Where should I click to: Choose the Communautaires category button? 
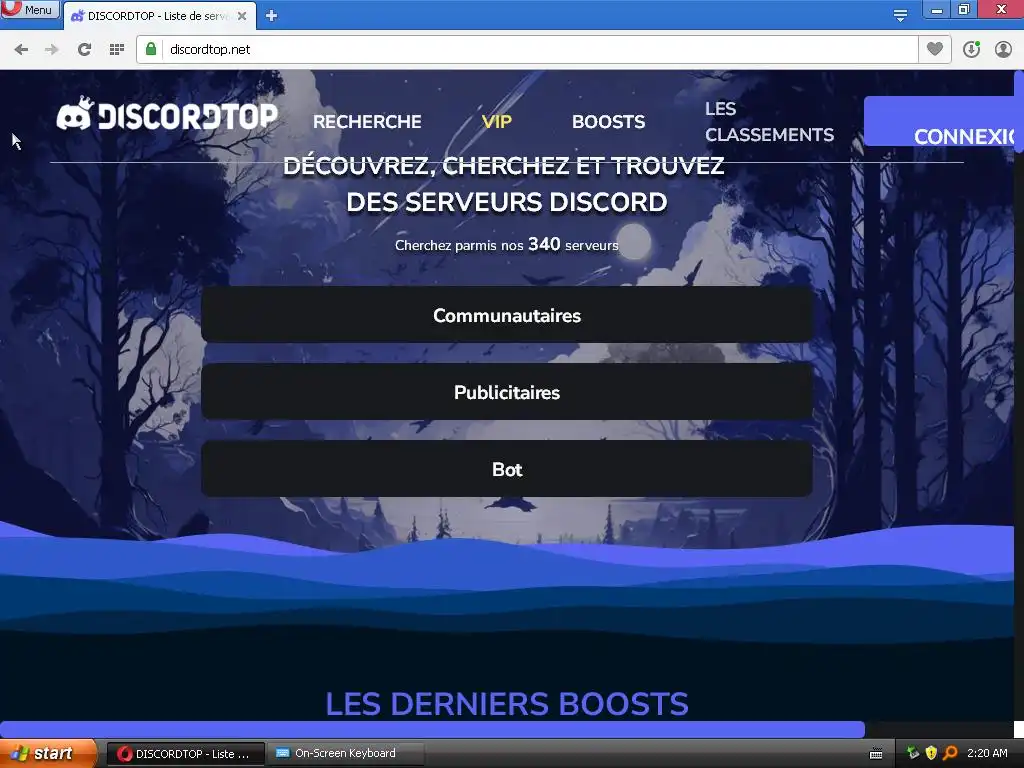click(507, 315)
